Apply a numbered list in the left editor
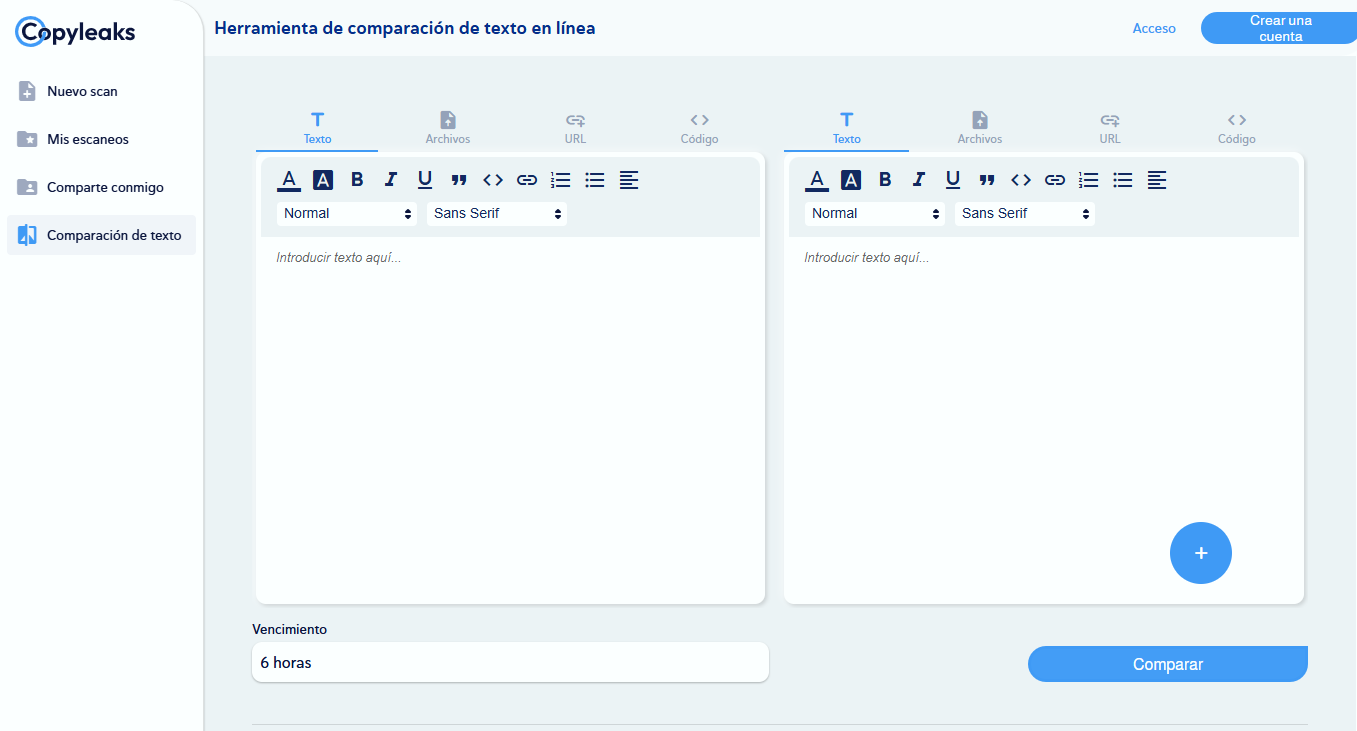This screenshot has width=1357, height=731. click(560, 179)
